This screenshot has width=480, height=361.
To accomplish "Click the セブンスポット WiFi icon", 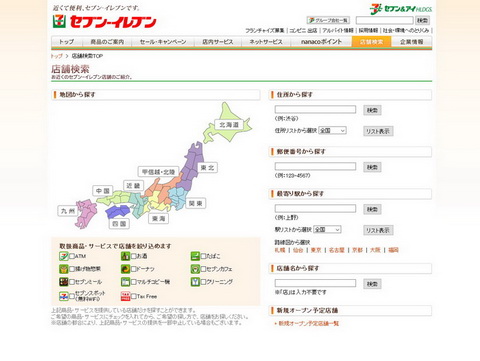I will tap(64, 296).
